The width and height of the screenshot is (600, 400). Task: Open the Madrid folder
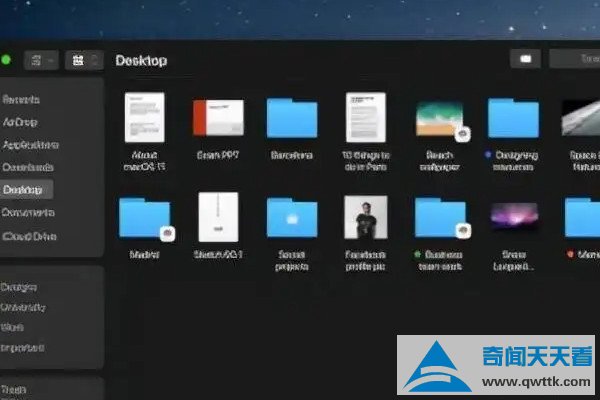pyautogui.click(x=144, y=217)
